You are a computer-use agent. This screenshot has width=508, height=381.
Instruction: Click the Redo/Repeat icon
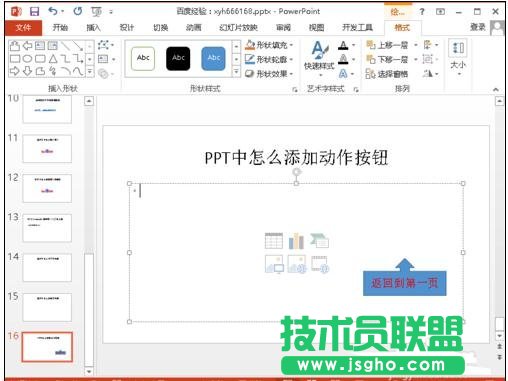click(x=78, y=11)
